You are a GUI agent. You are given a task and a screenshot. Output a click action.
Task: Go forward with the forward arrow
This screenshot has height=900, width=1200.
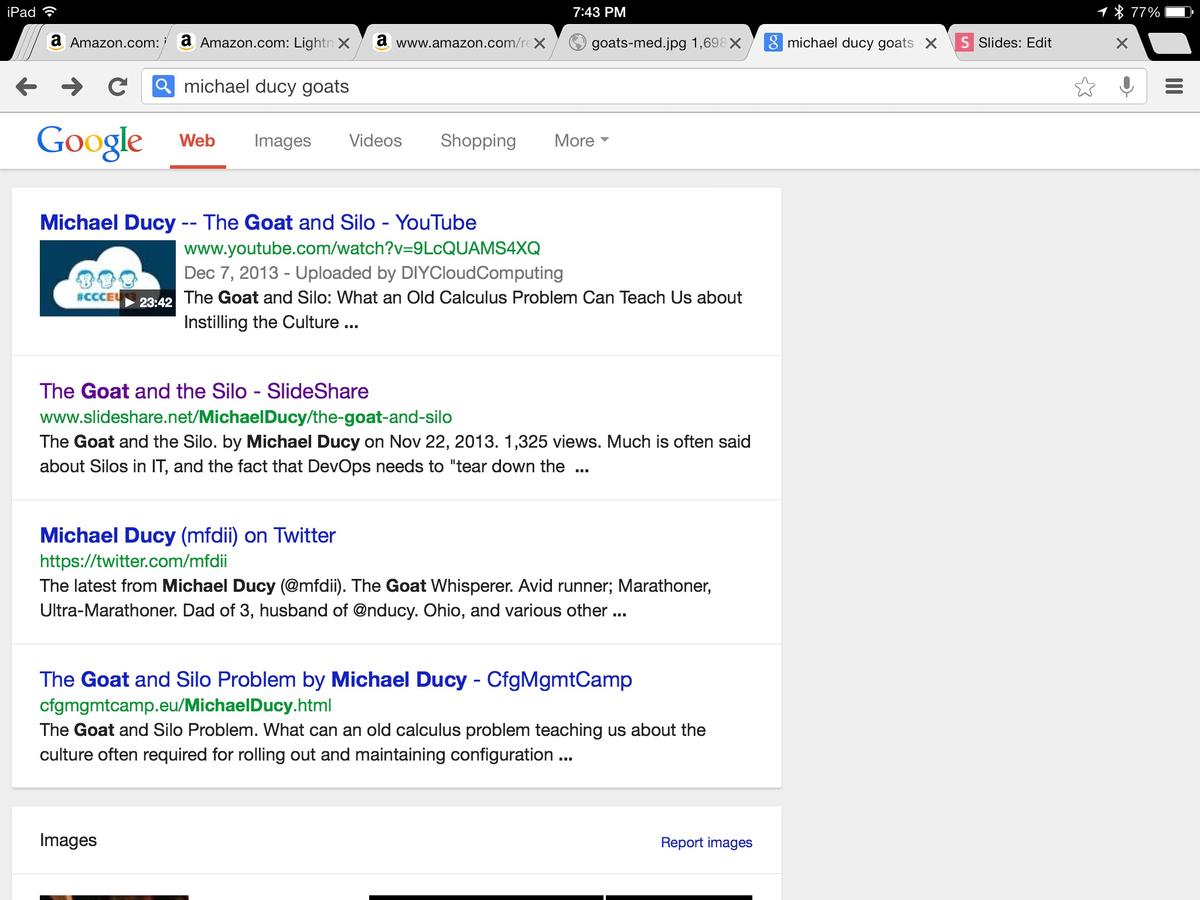click(72, 87)
